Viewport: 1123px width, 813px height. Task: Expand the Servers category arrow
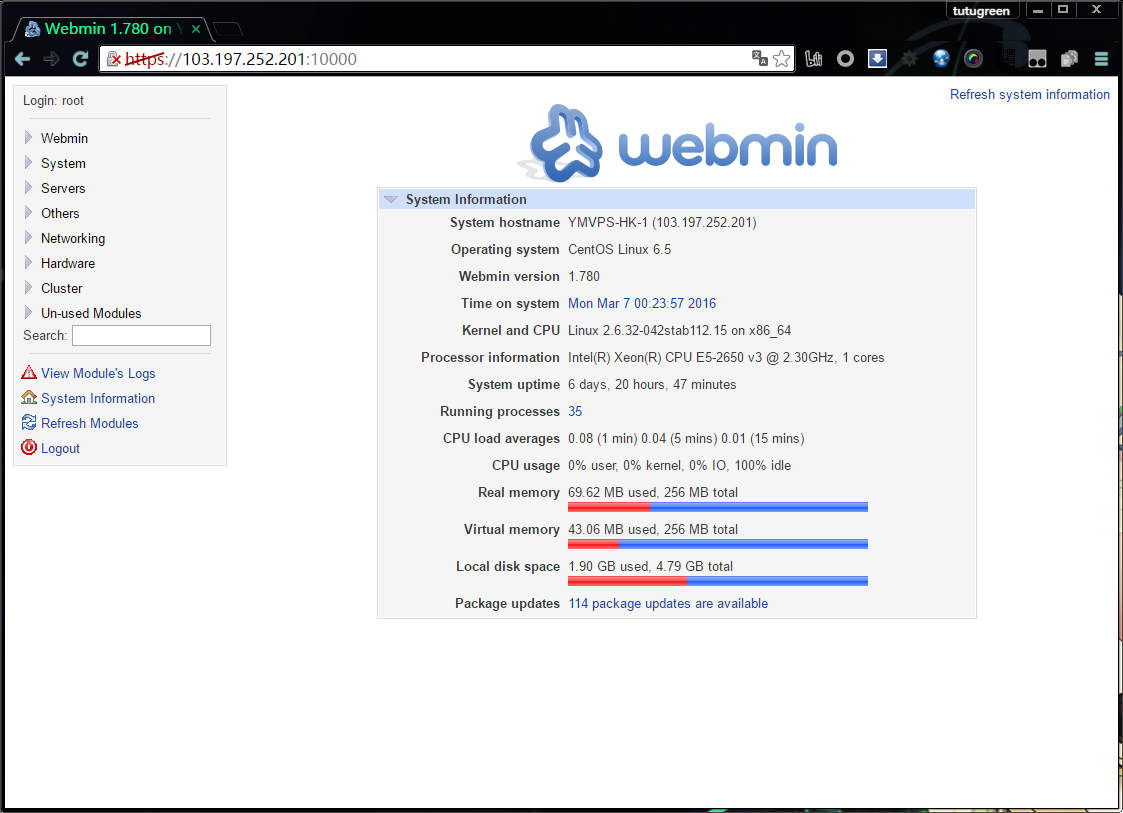click(x=29, y=188)
